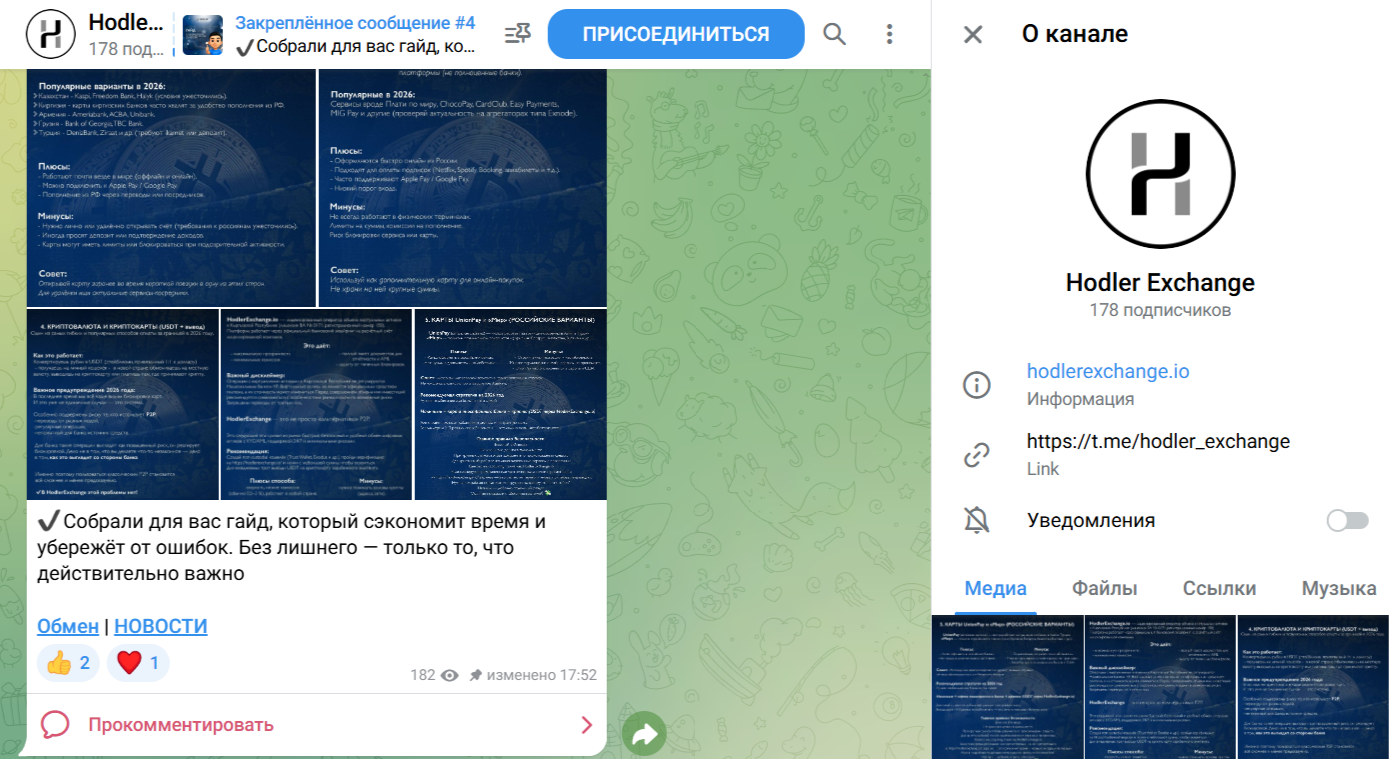Click the pinned message preview thumbnail

pyautogui.click(x=203, y=35)
